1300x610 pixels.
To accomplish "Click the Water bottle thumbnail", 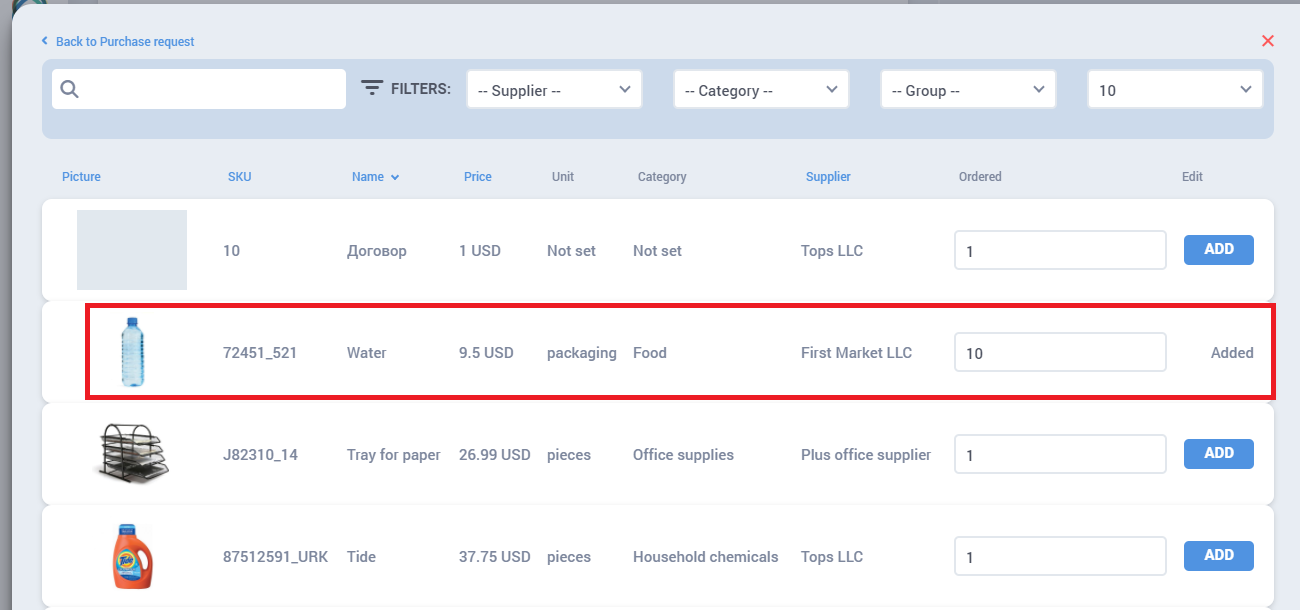I will [132, 352].
